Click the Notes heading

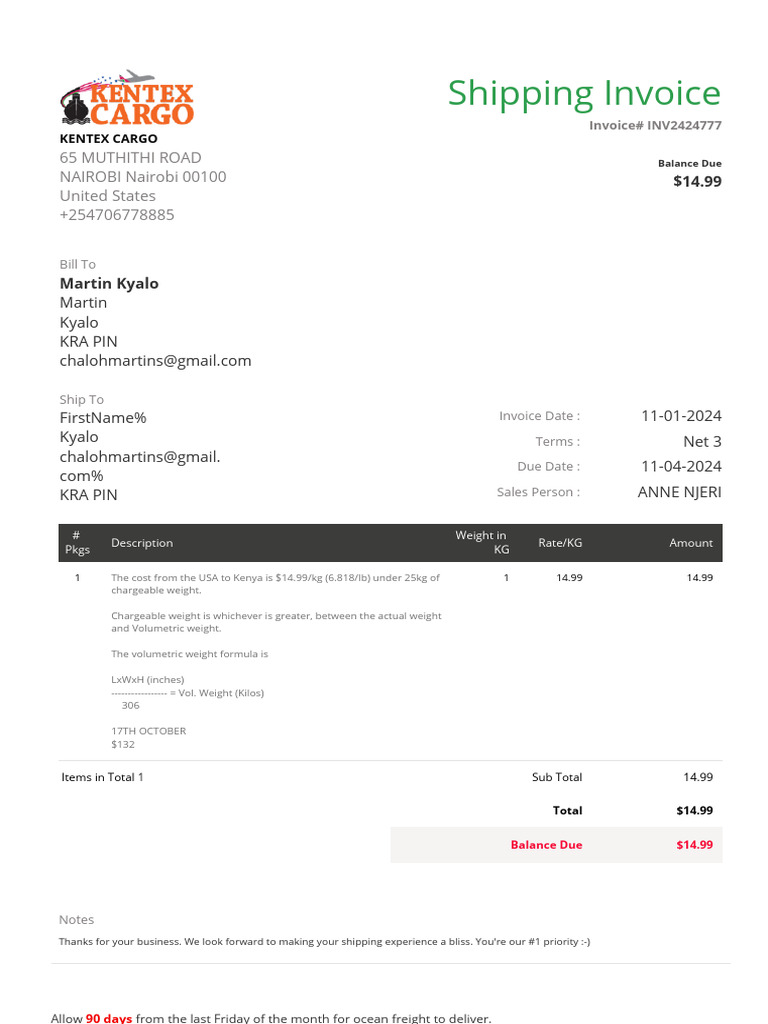point(77,919)
